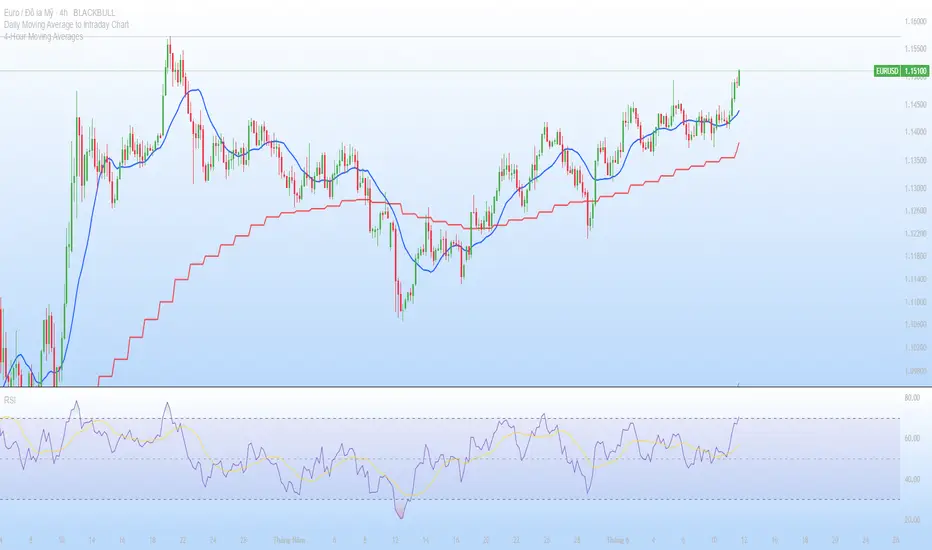Click the 80.00 RSI scale label

pos(912,397)
